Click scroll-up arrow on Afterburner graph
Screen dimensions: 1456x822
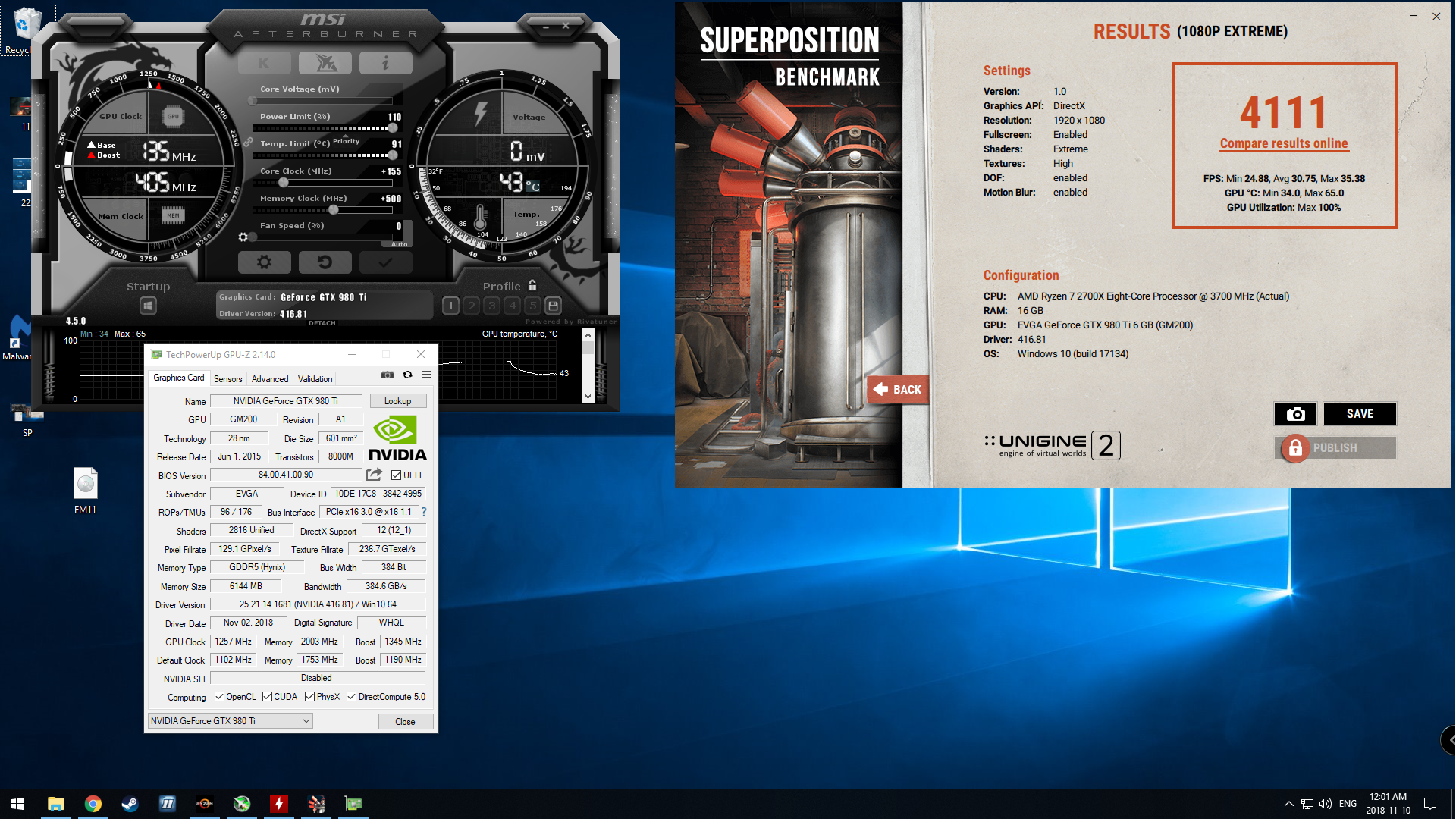pyautogui.click(x=588, y=337)
